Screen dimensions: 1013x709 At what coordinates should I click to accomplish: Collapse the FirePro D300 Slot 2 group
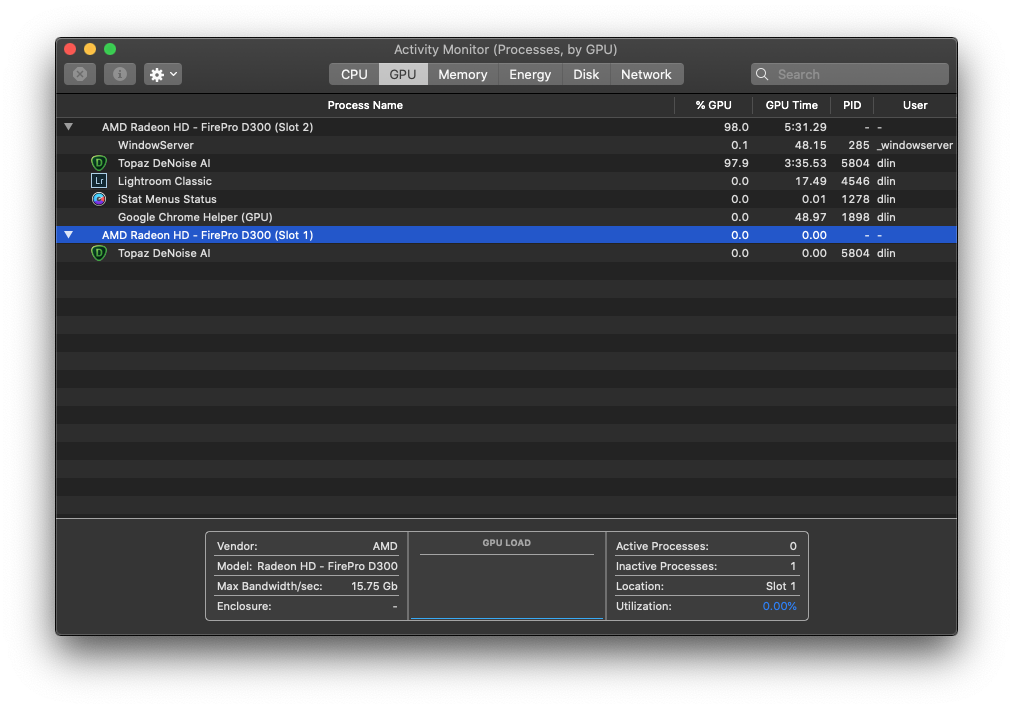click(68, 127)
